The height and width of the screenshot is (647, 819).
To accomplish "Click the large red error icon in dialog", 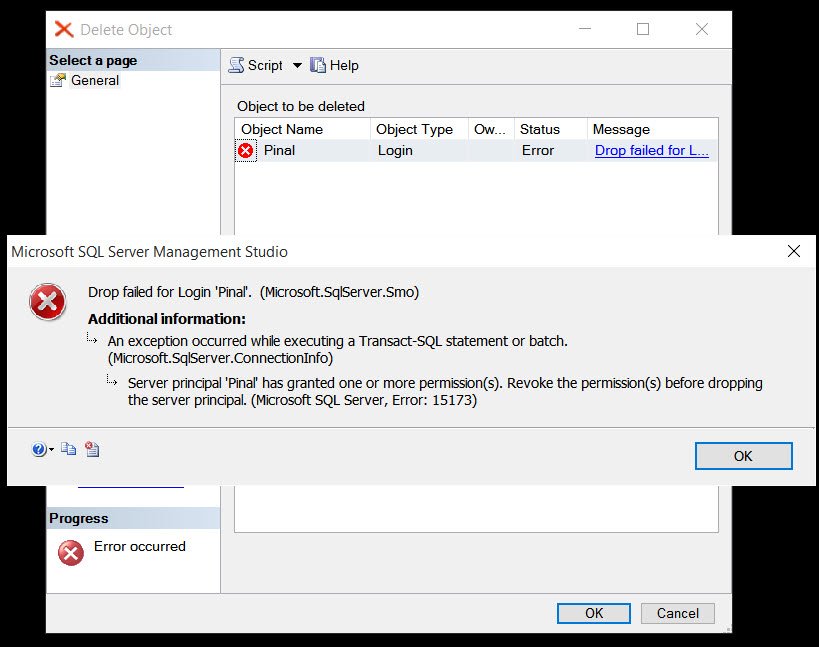I will click(x=48, y=301).
